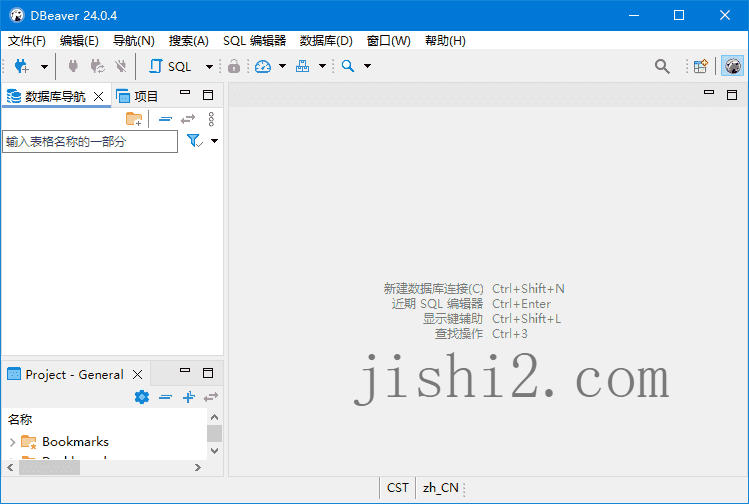Maximize the editor area panel
This screenshot has height=504, width=749.
(732, 95)
